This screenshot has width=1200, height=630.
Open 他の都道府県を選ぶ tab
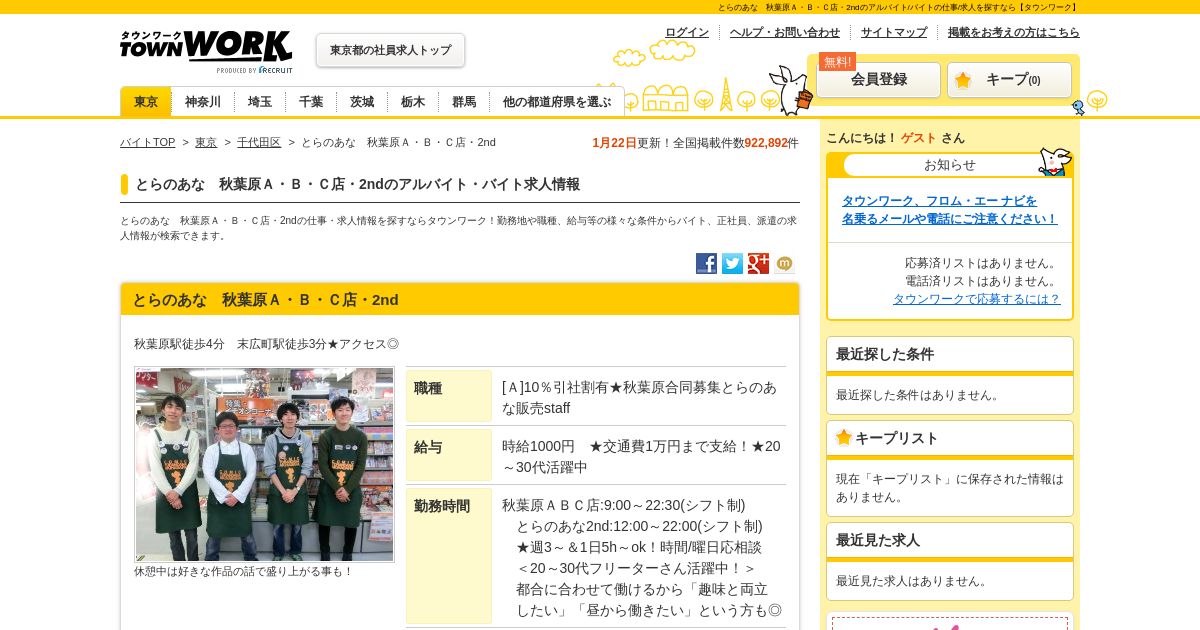(x=557, y=101)
